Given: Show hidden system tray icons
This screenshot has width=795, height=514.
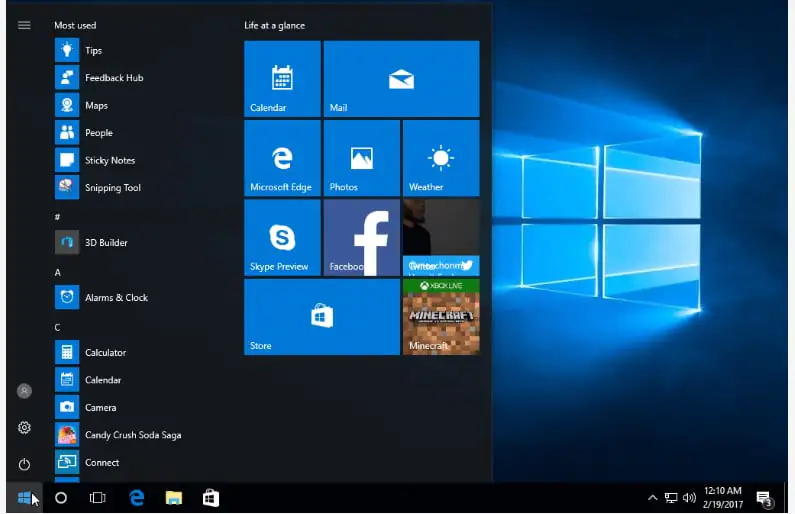Looking at the screenshot, I should tap(653, 497).
